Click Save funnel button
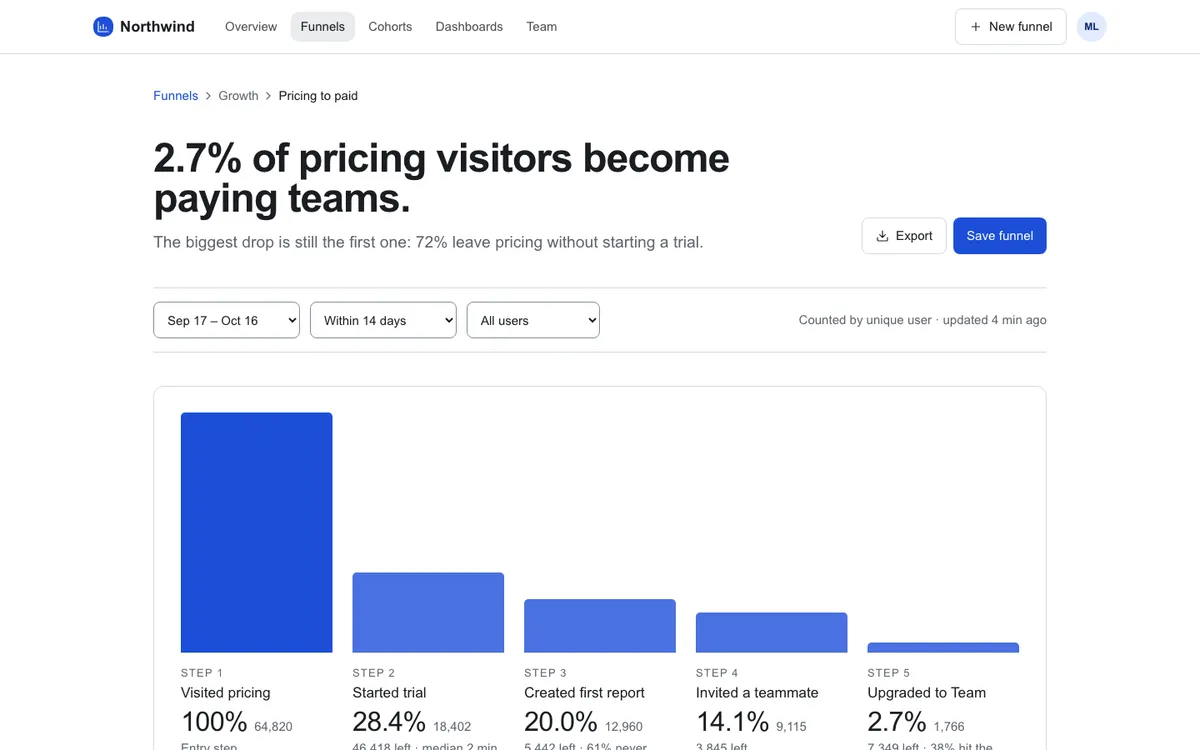Screen dimensions: 1200x750 [x=1000, y=236]
